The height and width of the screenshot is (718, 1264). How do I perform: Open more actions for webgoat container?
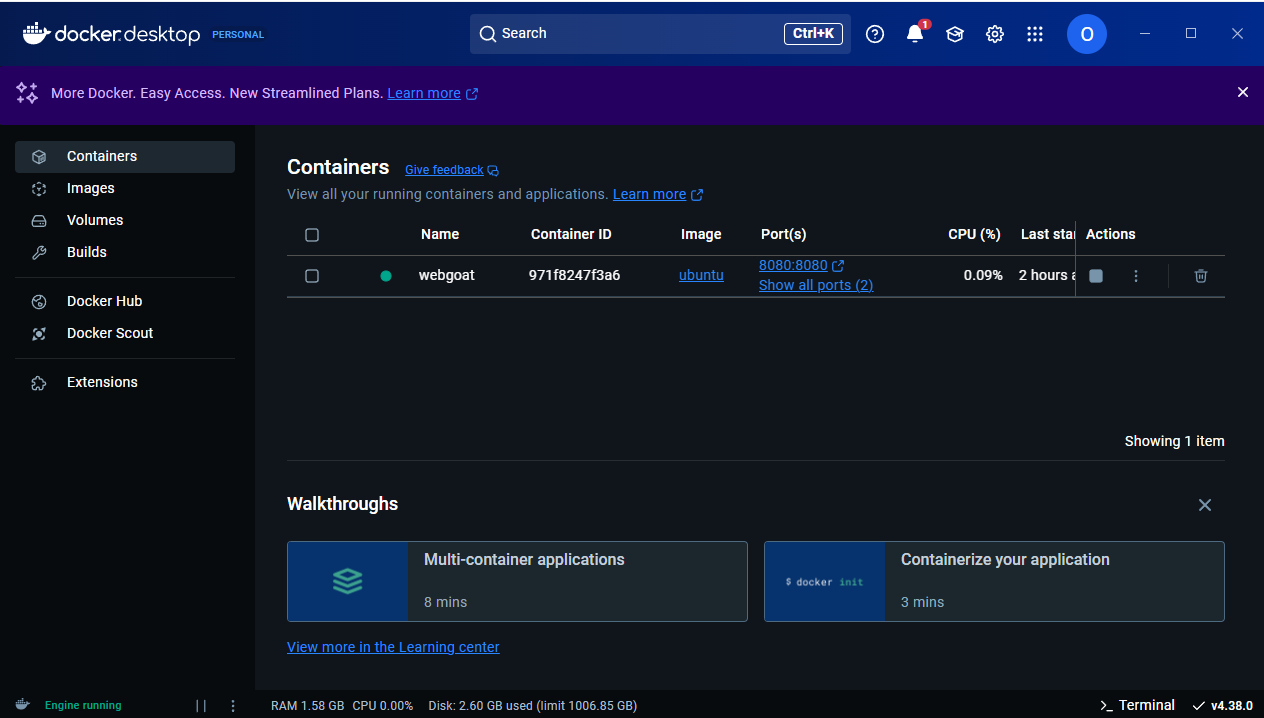[1136, 276]
